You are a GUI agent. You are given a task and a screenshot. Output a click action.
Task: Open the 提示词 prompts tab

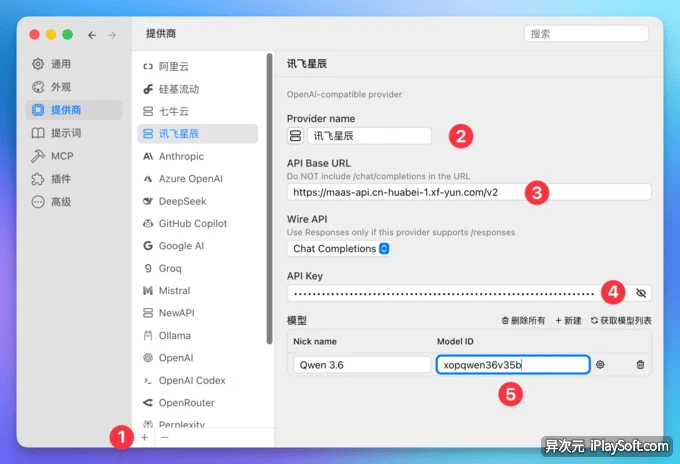click(x=74, y=133)
